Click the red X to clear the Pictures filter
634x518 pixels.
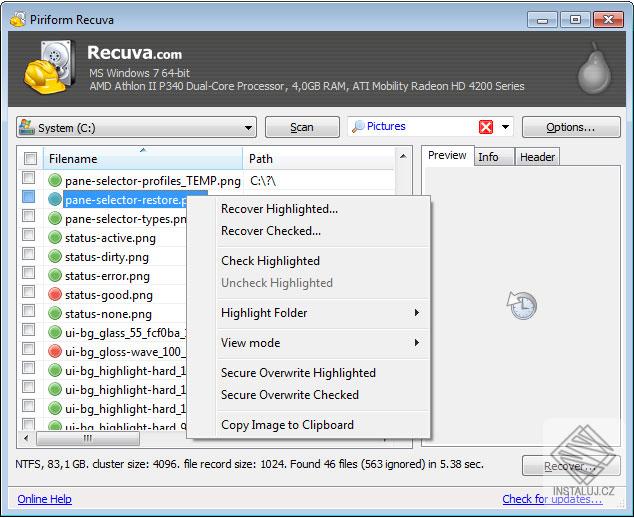[x=486, y=127]
